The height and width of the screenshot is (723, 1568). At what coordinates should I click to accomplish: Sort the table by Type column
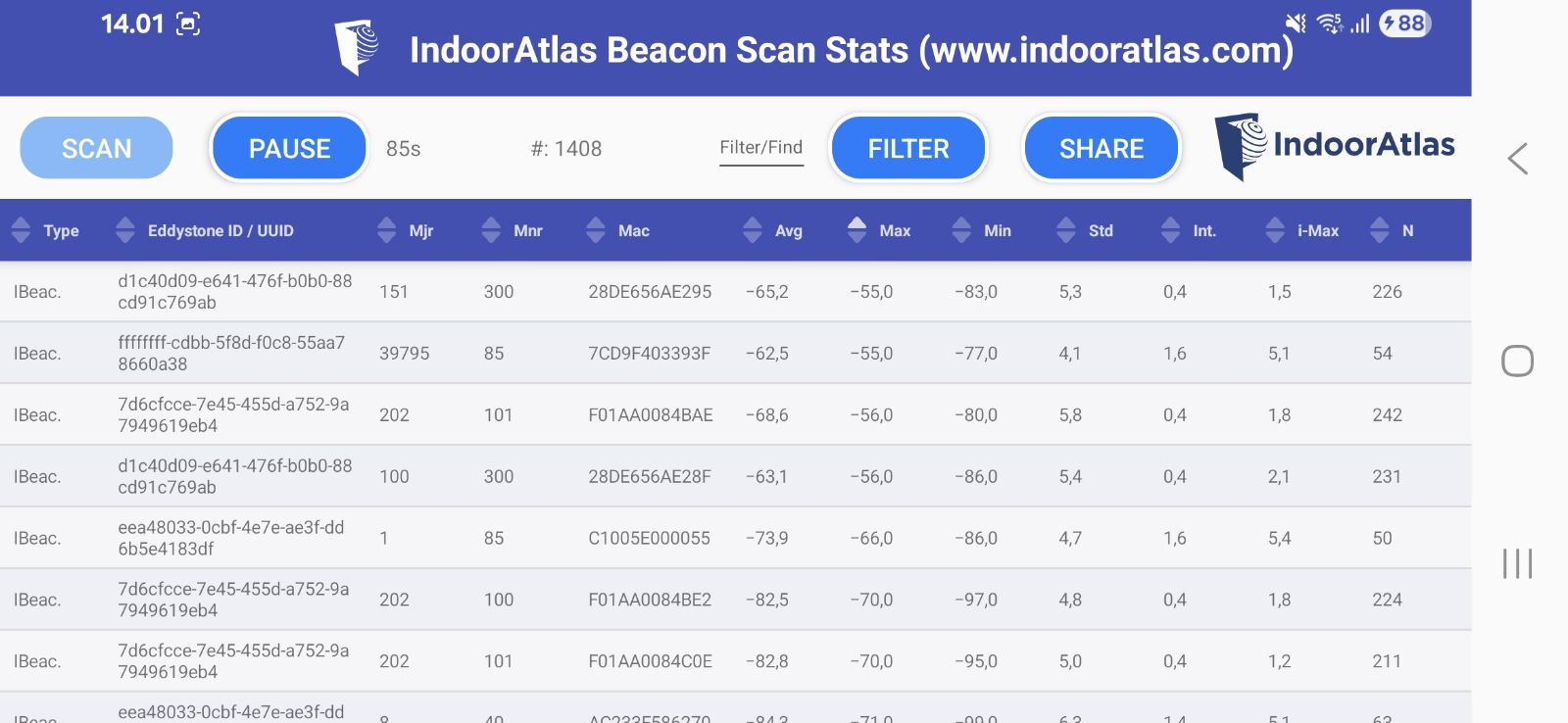click(47, 230)
